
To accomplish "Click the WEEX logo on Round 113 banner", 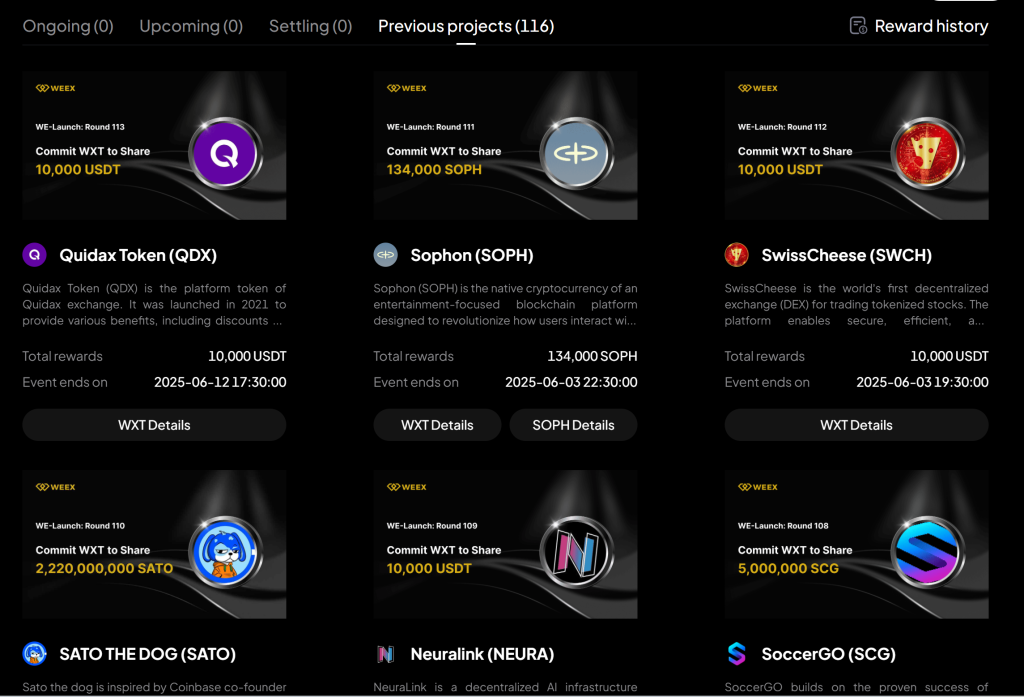I will click(56, 88).
